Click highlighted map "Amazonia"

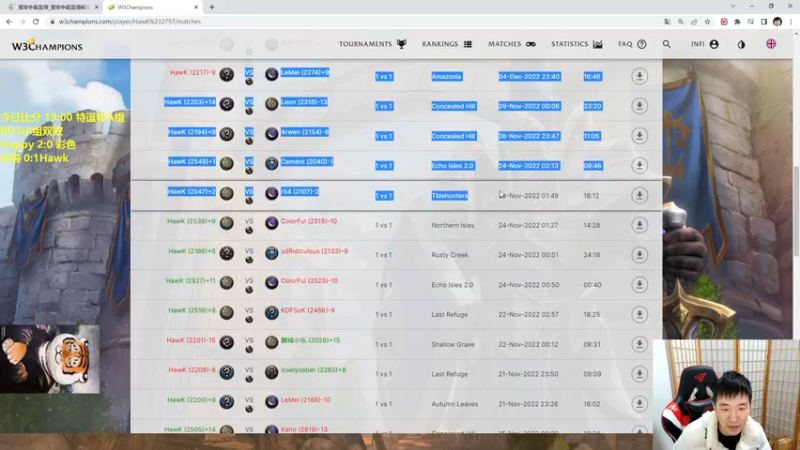tap(446, 77)
